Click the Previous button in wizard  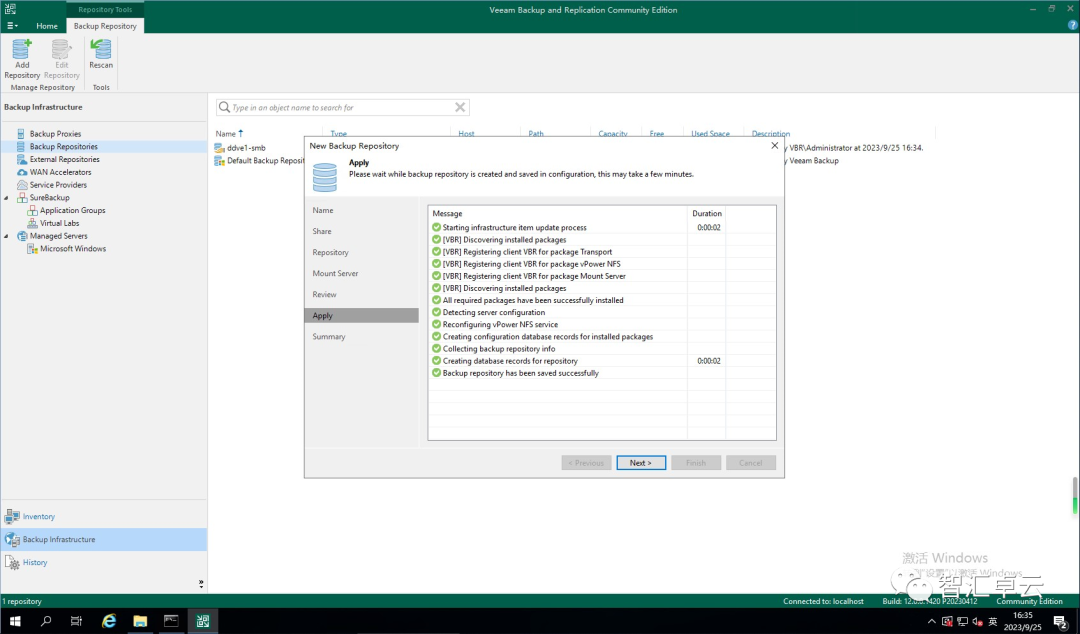coord(586,462)
